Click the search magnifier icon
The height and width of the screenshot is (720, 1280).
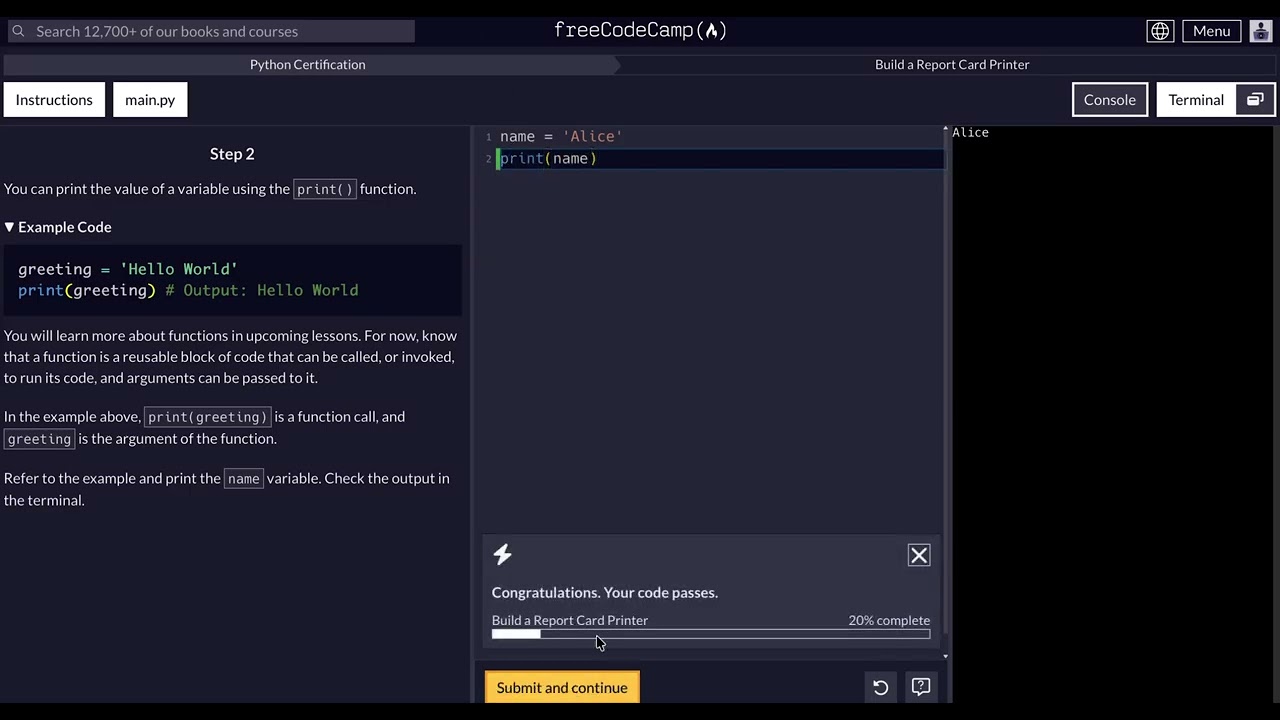coord(18,31)
